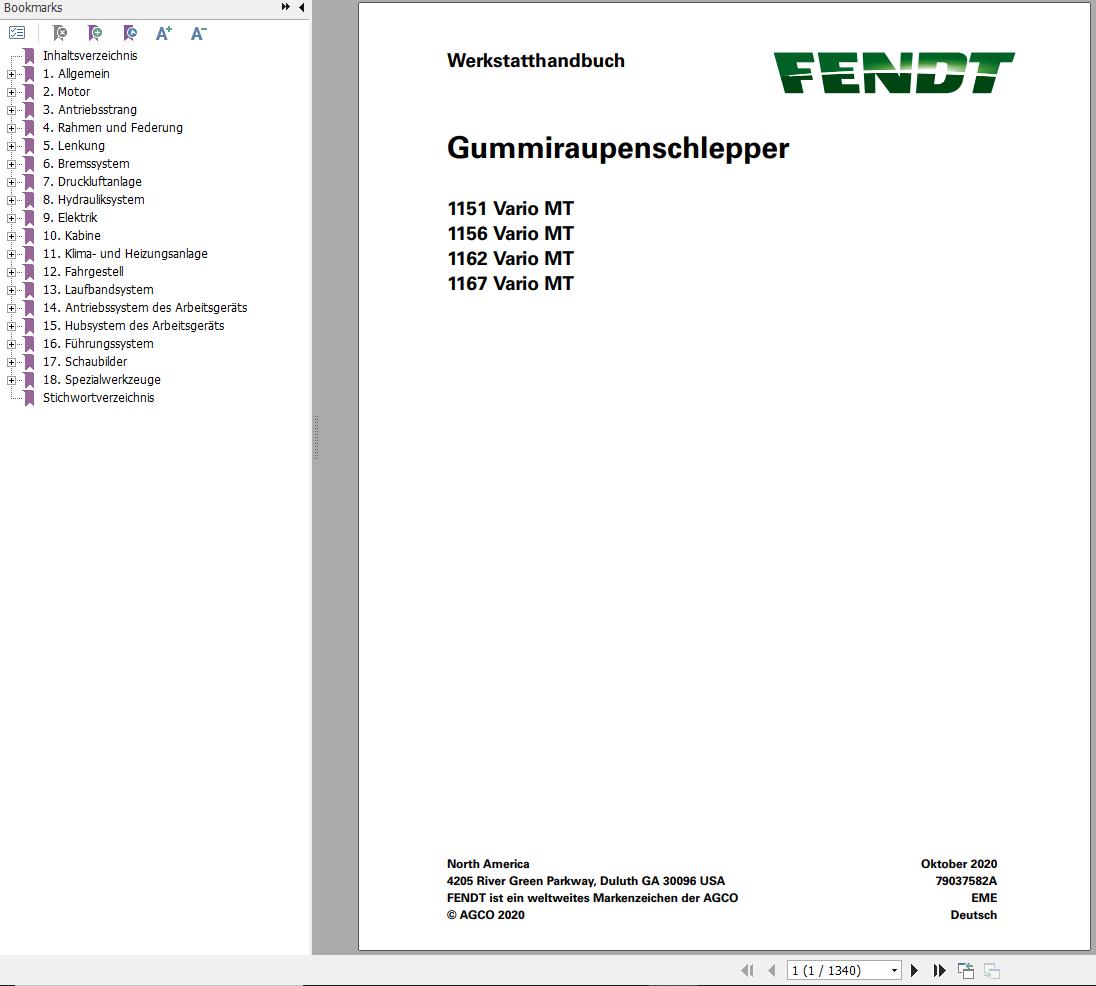Click the Gummiraupenschlepper title text
The width and height of the screenshot is (1096, 986).
[x=618, y=148]
